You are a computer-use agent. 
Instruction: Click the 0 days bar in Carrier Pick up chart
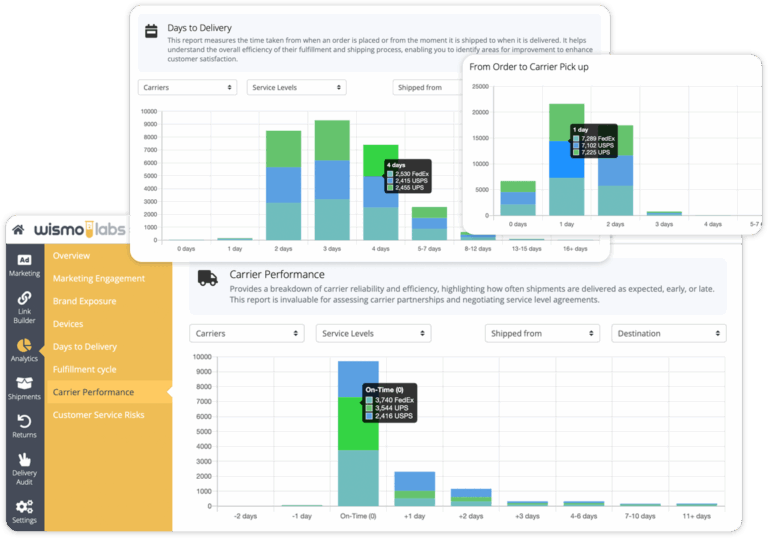[518, 198]
